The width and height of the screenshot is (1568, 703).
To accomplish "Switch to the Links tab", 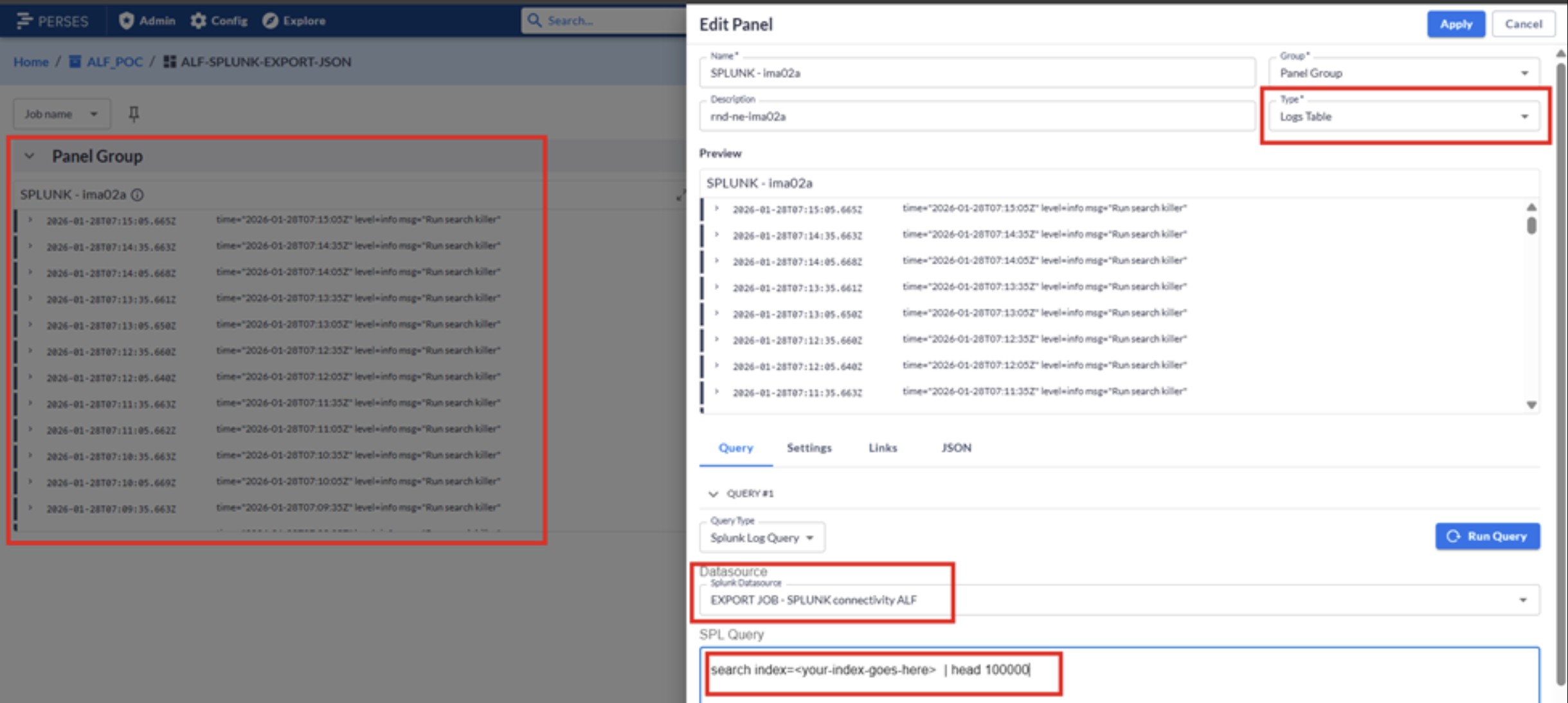I will (x=883, y=448).
